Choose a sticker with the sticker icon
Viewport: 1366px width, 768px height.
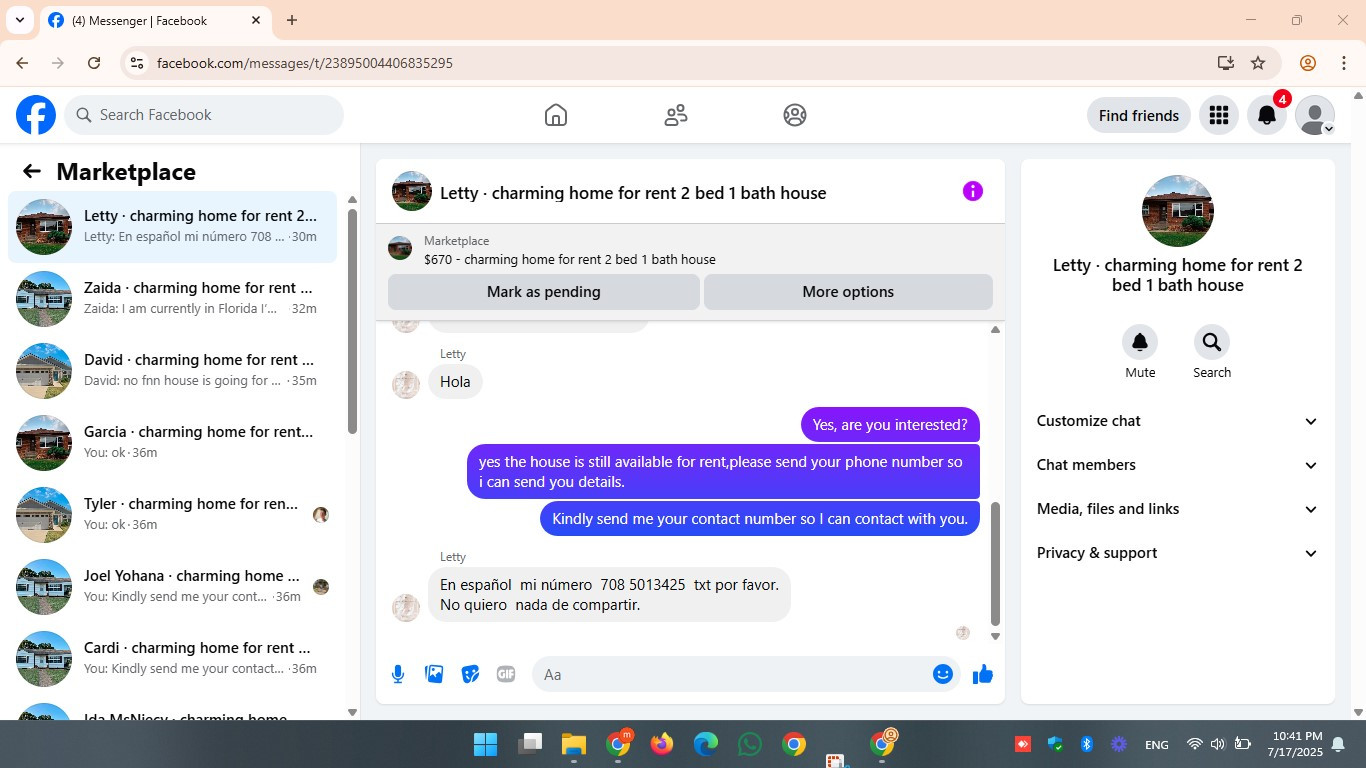pos(470,674)
